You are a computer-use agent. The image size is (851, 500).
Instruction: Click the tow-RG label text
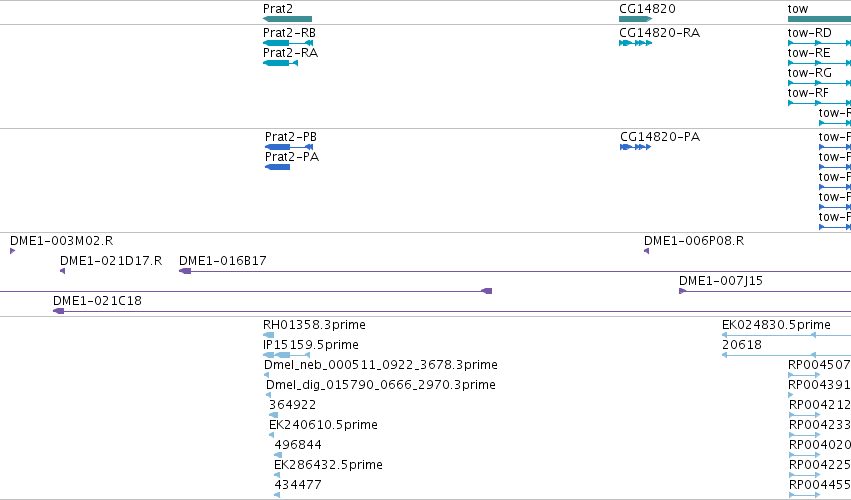(x=810, y=73)
